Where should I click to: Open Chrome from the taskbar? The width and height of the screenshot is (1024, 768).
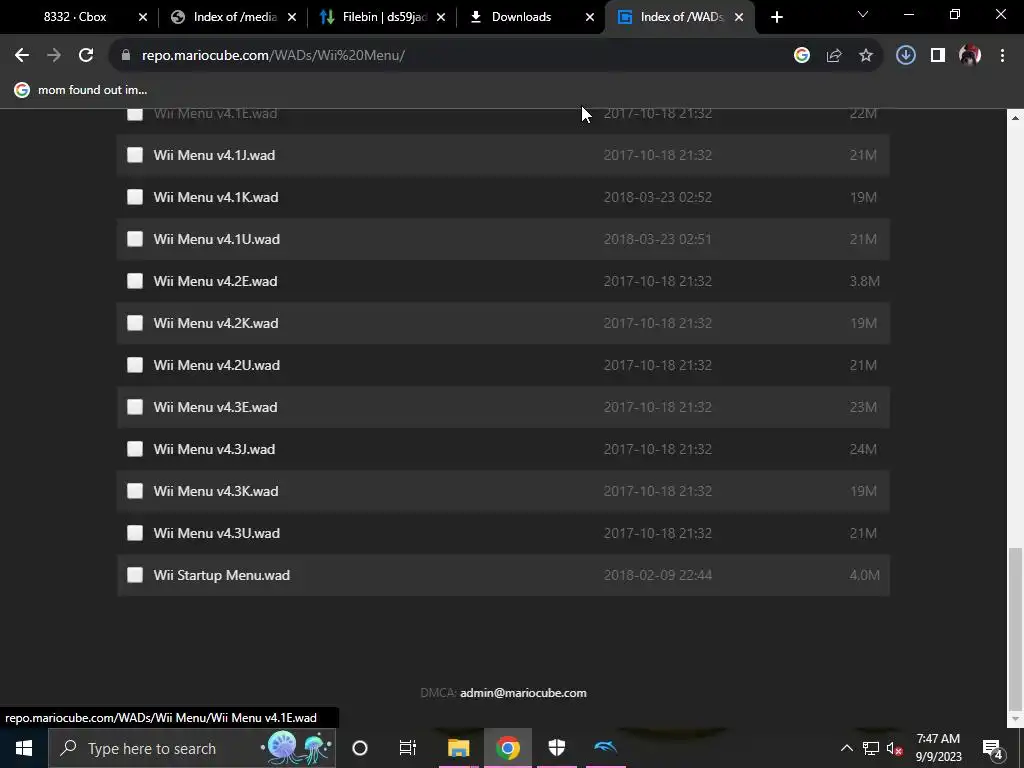click(507, 748)
